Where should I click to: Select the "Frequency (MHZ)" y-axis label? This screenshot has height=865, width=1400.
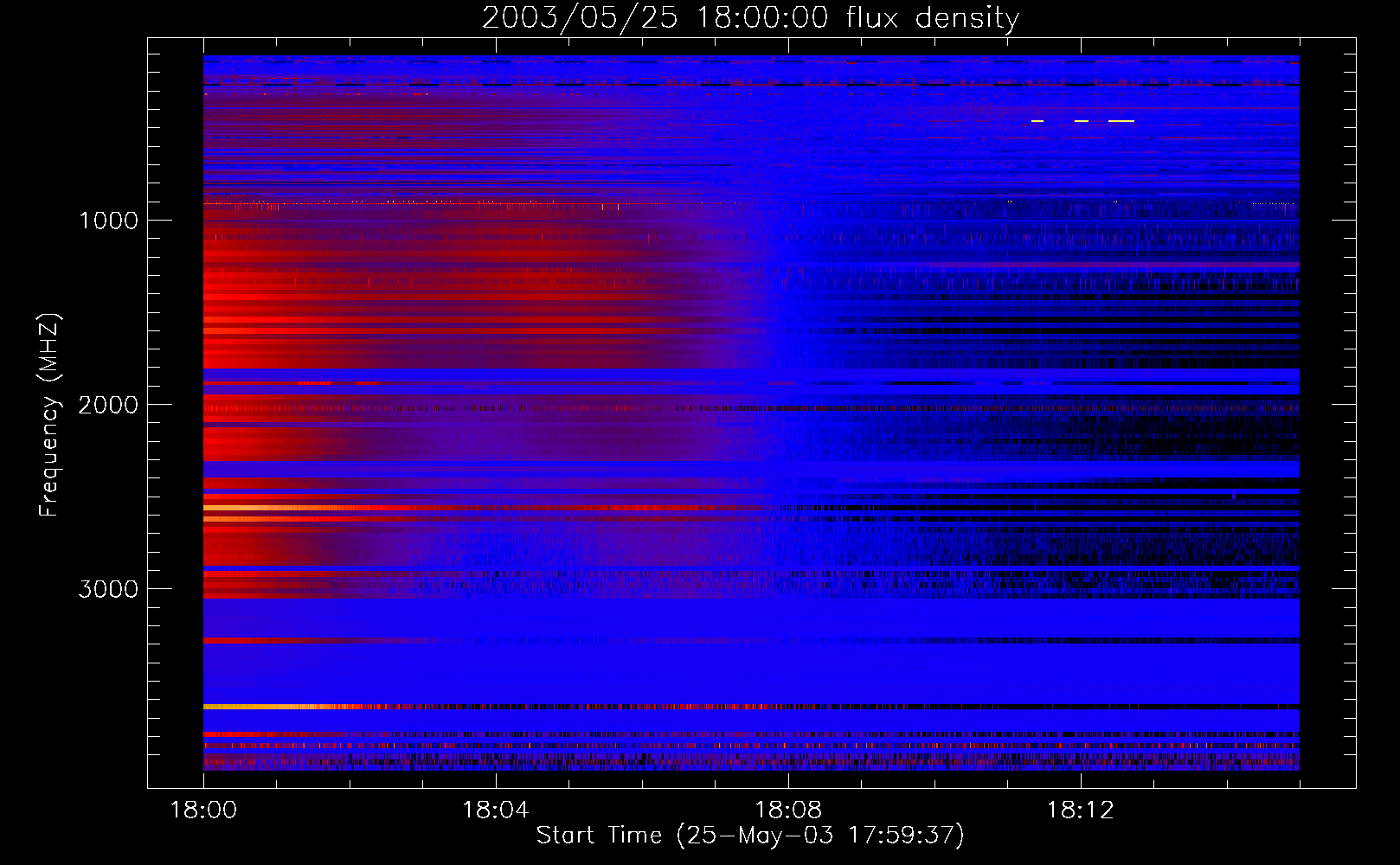point(50,414)
